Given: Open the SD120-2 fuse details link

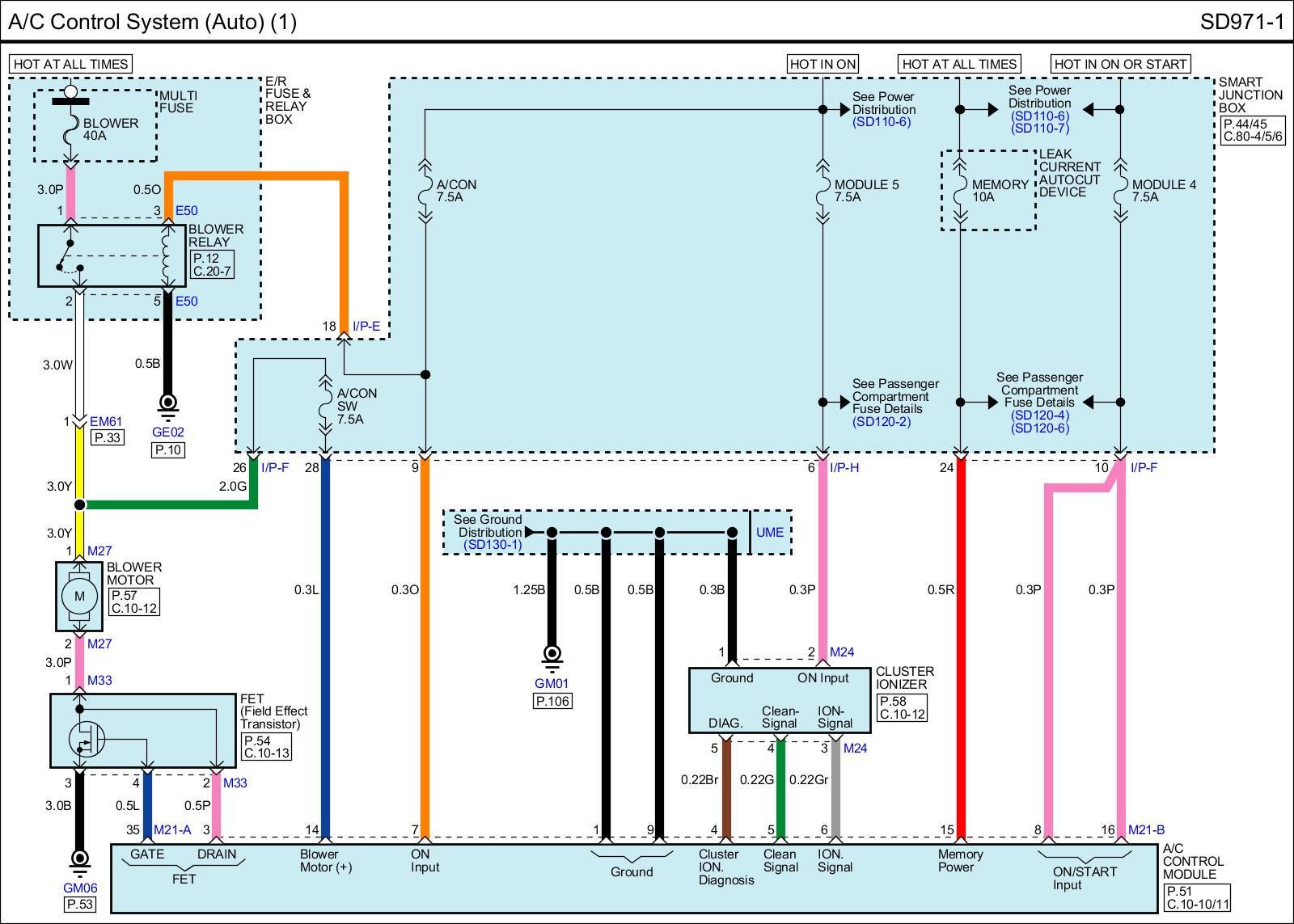Looking at the screenshot, I should tap(881, 422).
